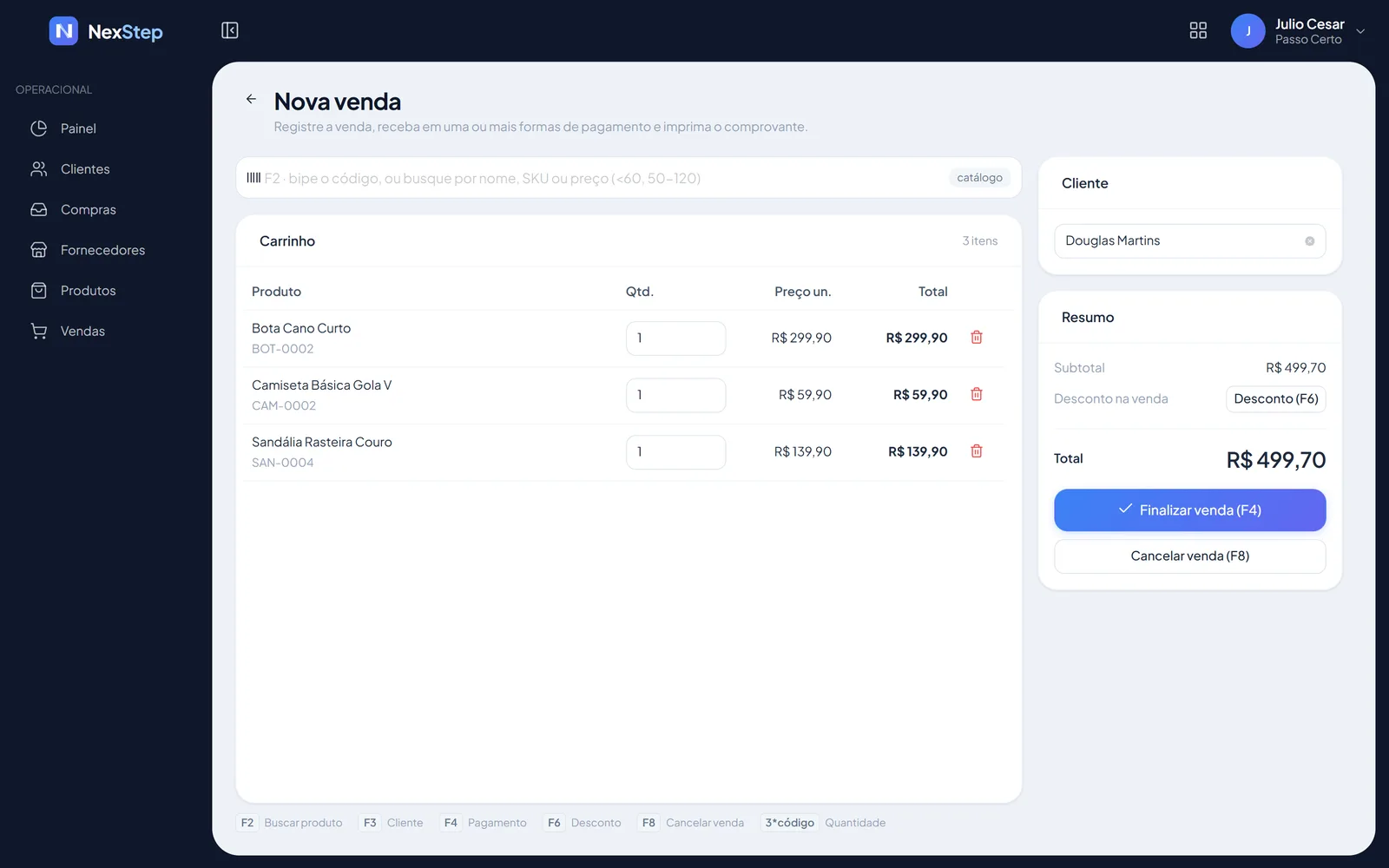Click the Camiseta Básica Gola V name
The width and height of the screenshot is (1389, 868).
(321, 385)
